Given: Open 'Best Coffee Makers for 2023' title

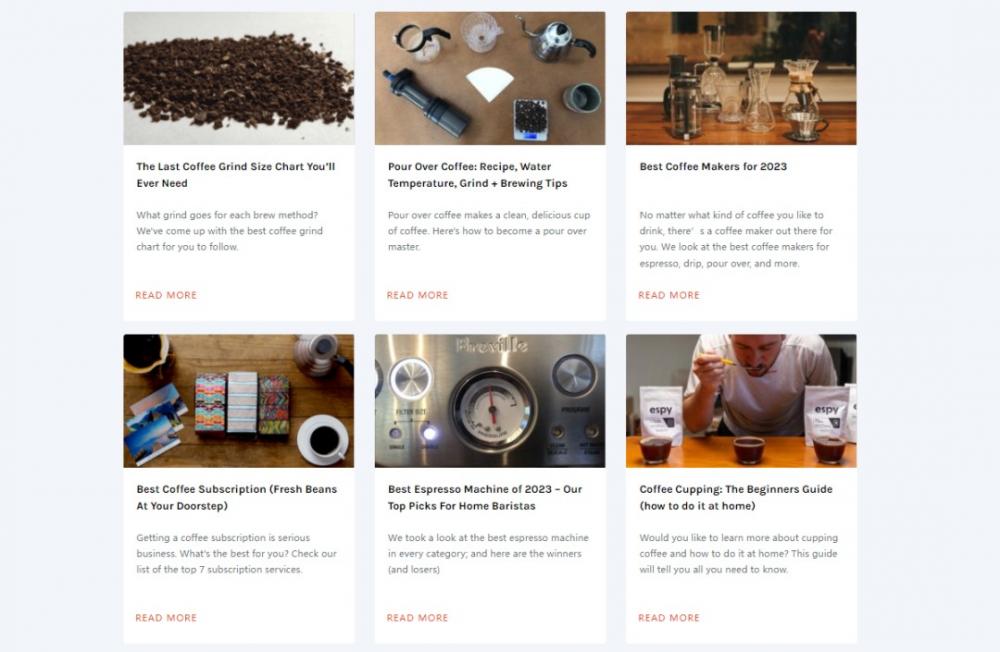Looking at the screenshot, I should tap(713, 167).
